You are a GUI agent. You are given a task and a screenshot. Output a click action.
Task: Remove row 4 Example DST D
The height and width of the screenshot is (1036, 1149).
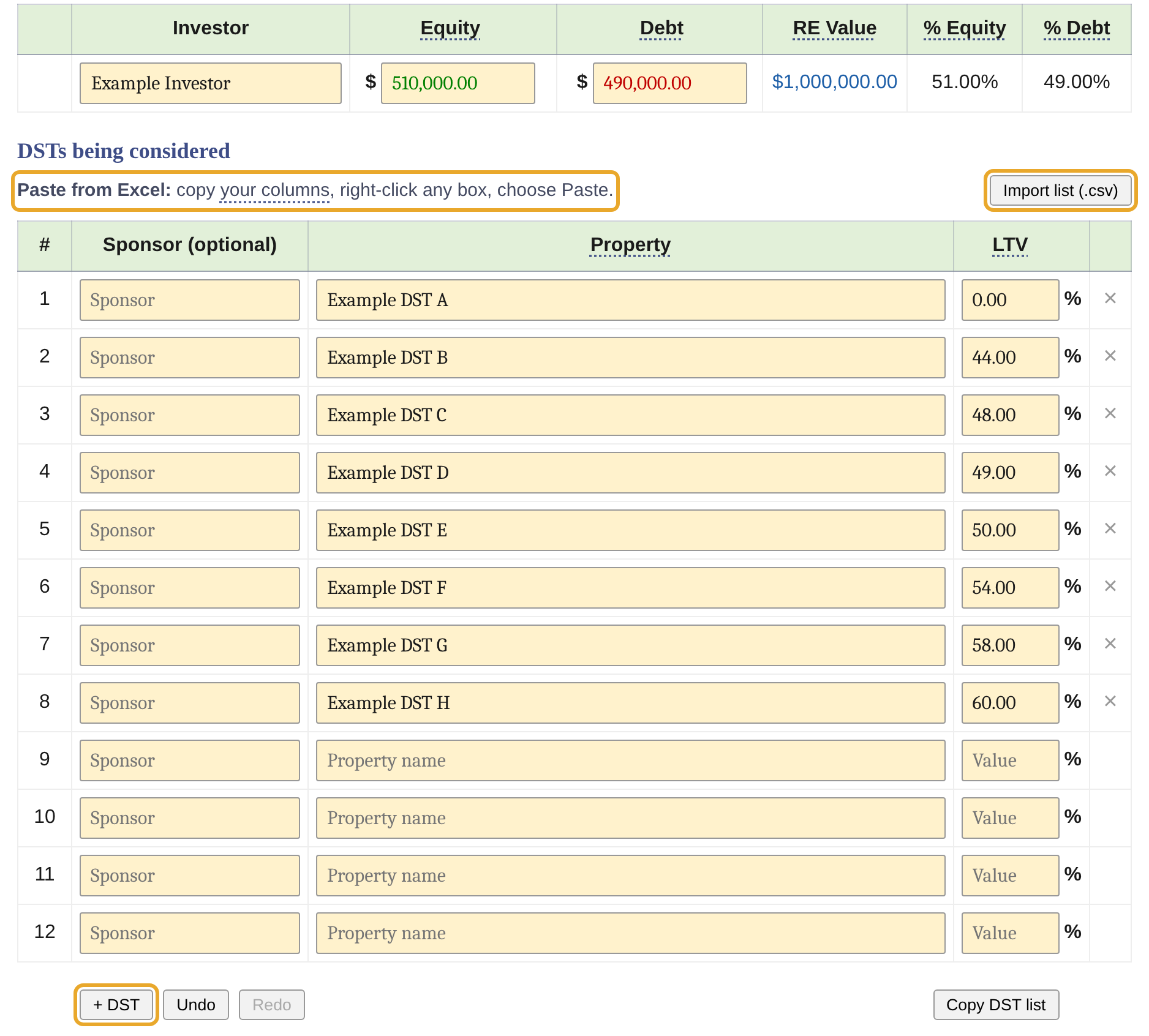click(1110, 471)
